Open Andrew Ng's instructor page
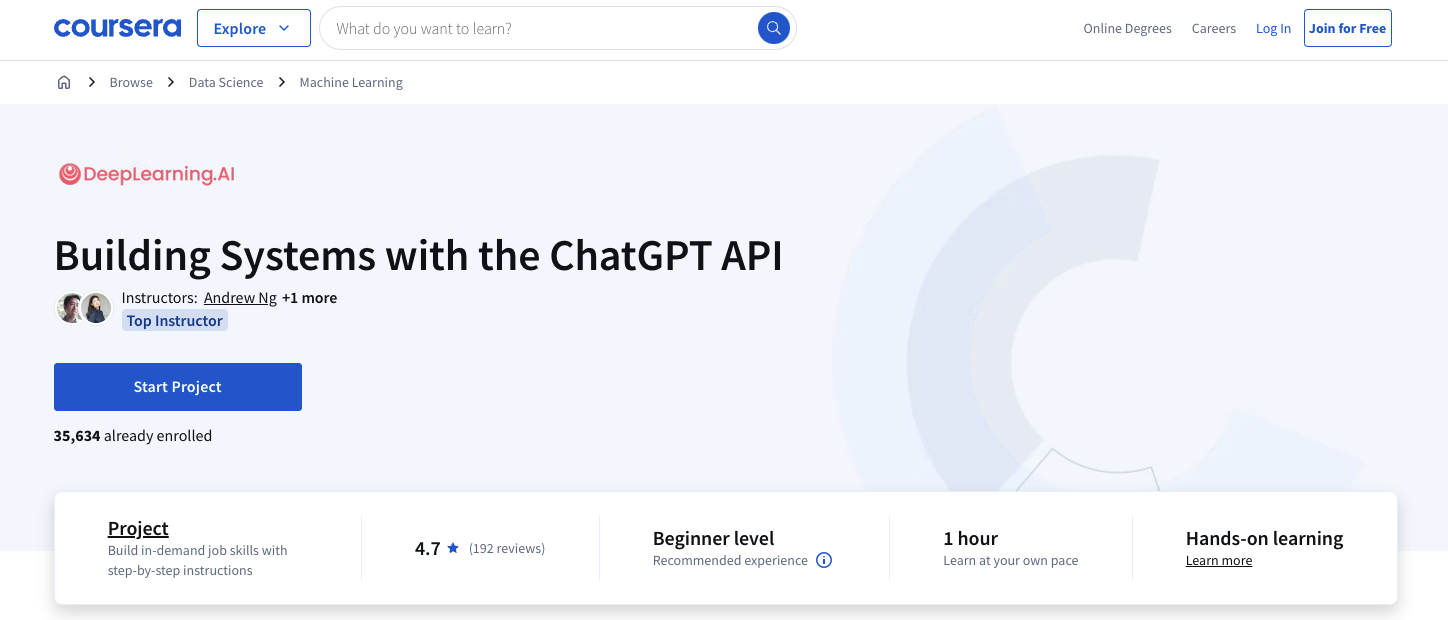 240,297
